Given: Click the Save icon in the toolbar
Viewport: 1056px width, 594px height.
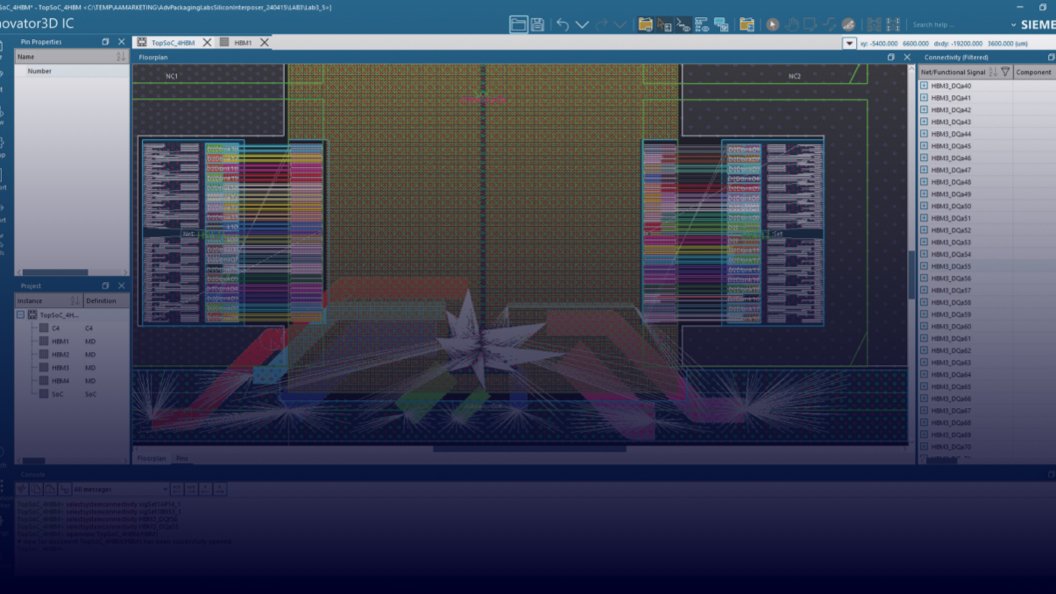Looking at the screenshot, I should [x=538, y=24].
